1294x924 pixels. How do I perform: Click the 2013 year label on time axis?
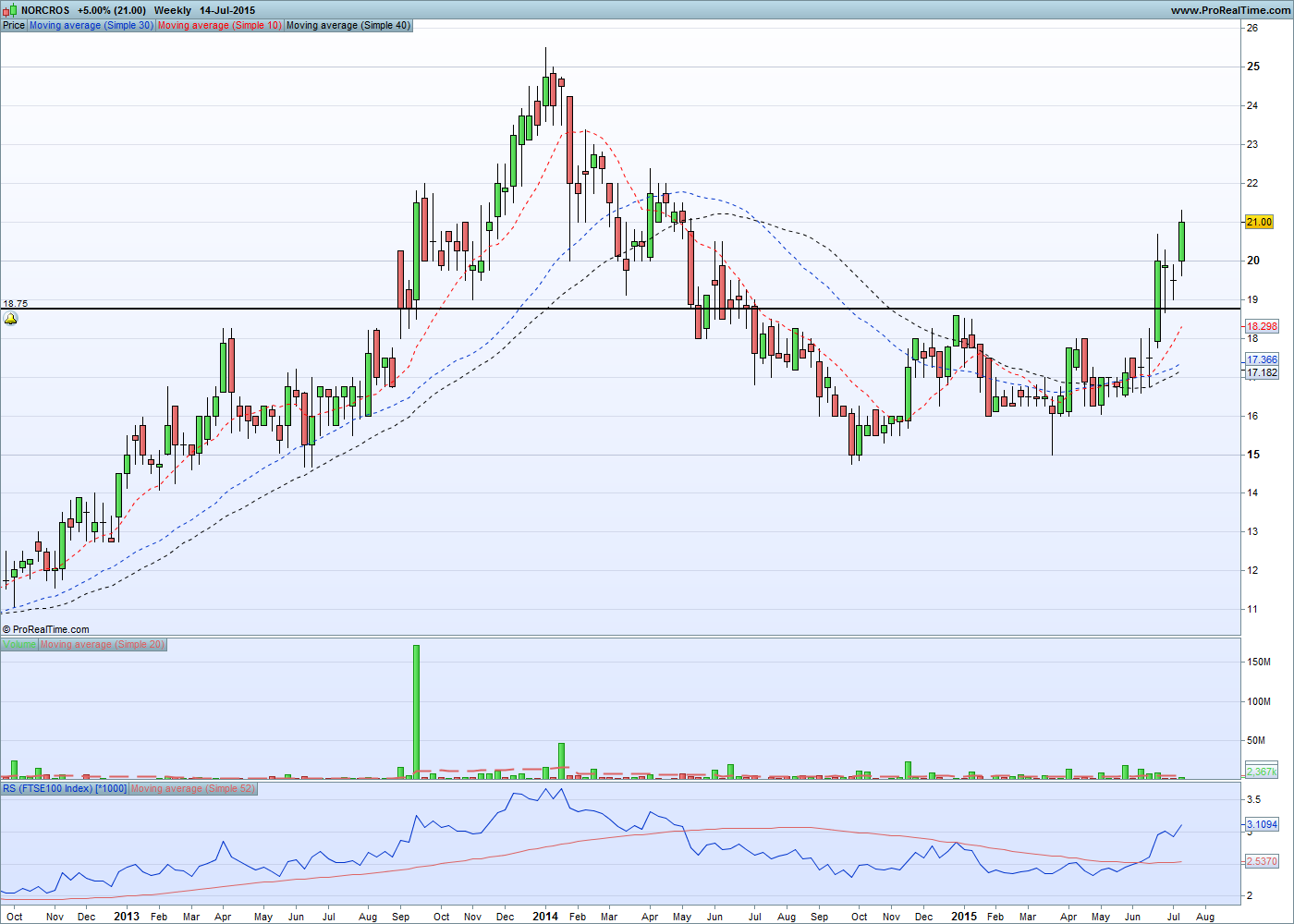click(x=127, y=917)
